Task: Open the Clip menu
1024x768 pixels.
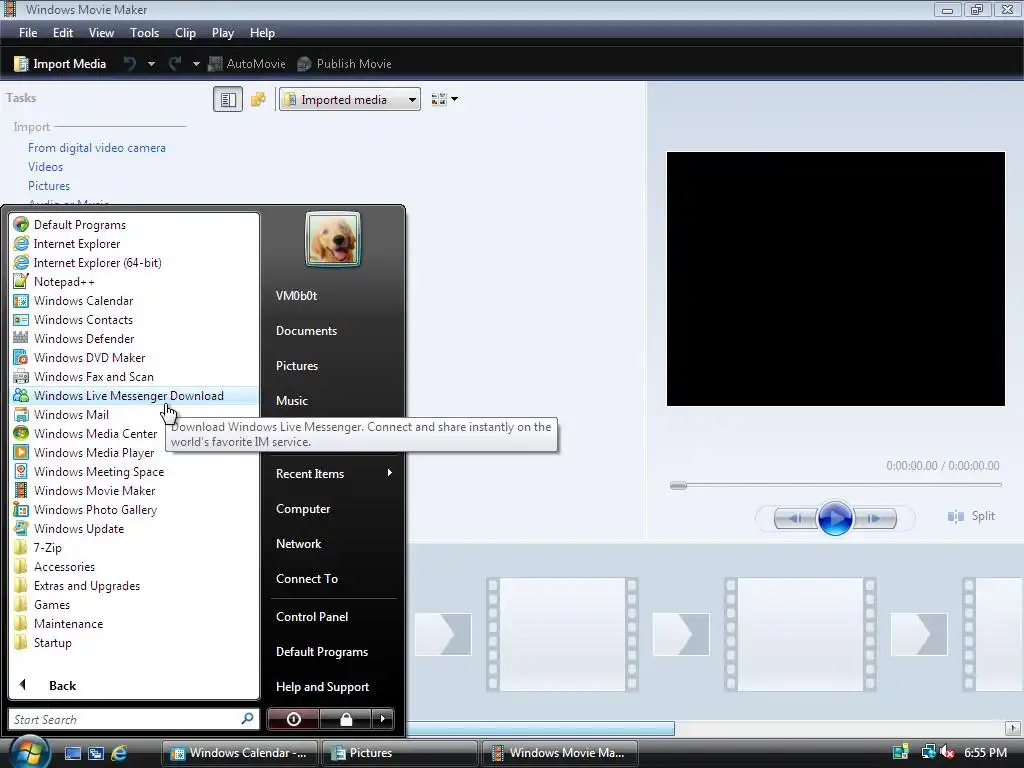Action: point(185,33)
